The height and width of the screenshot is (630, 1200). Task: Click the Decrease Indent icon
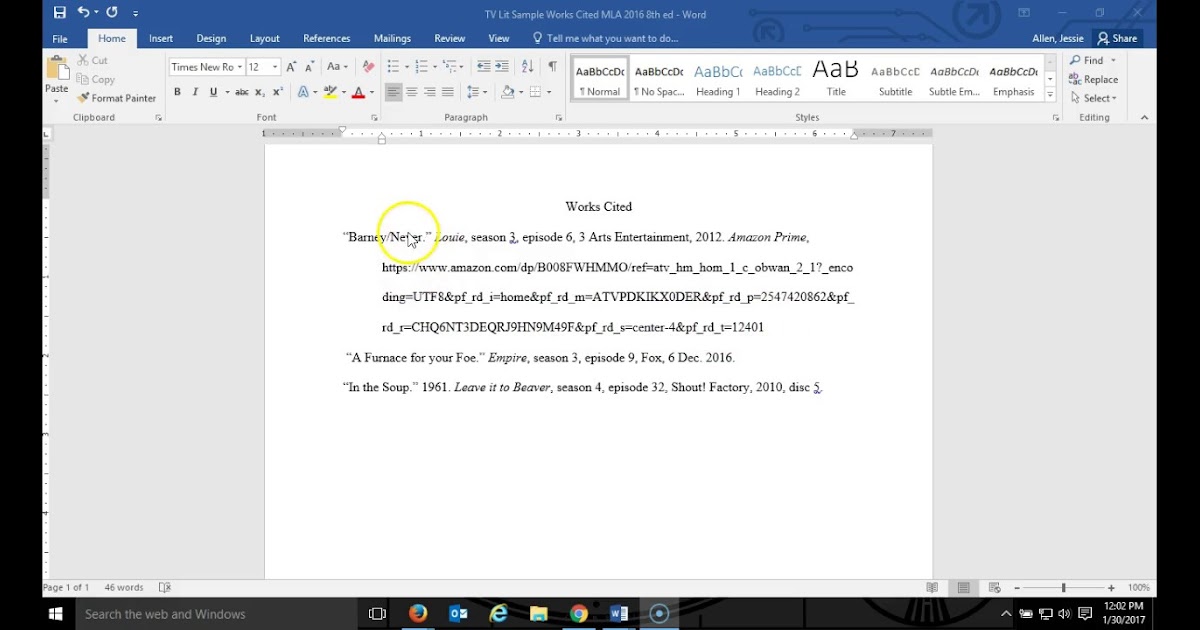click(x=484, y=67)
